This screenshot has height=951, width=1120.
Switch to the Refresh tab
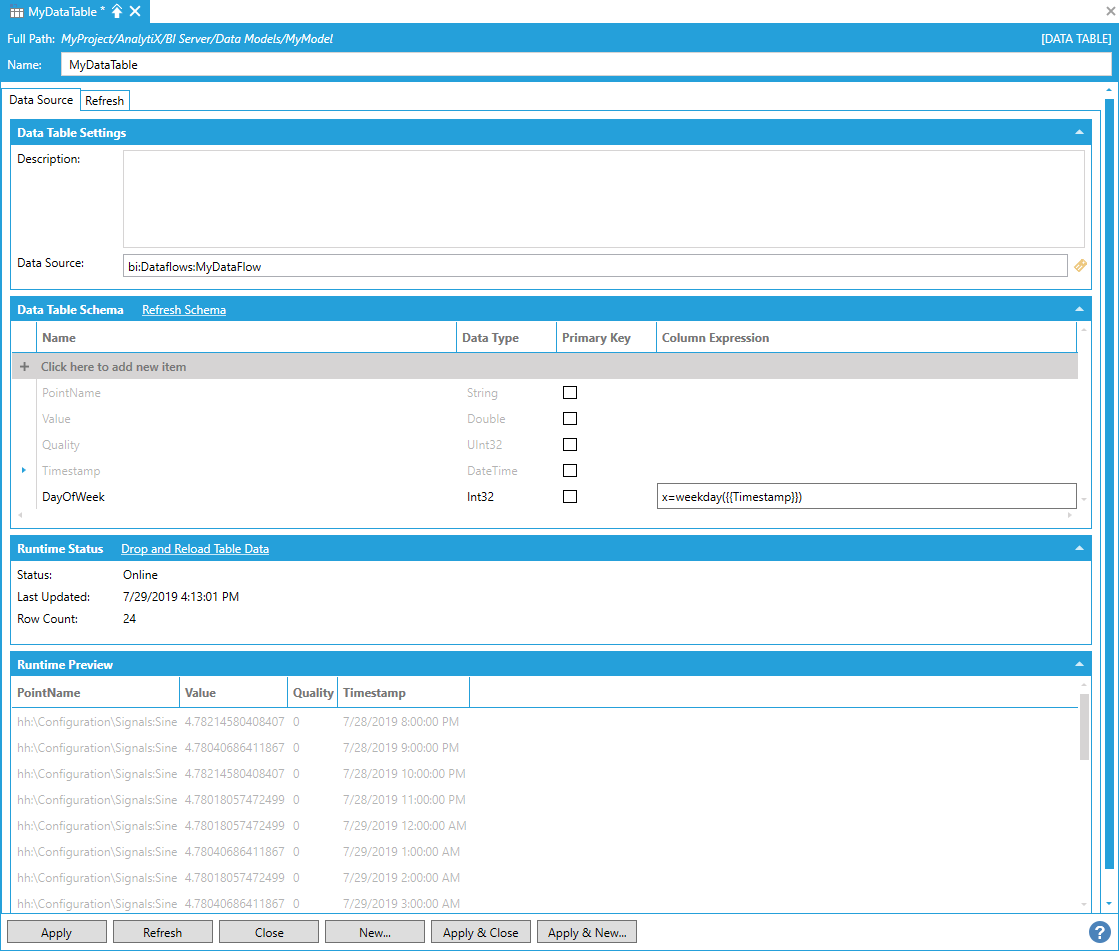[104, 101]
